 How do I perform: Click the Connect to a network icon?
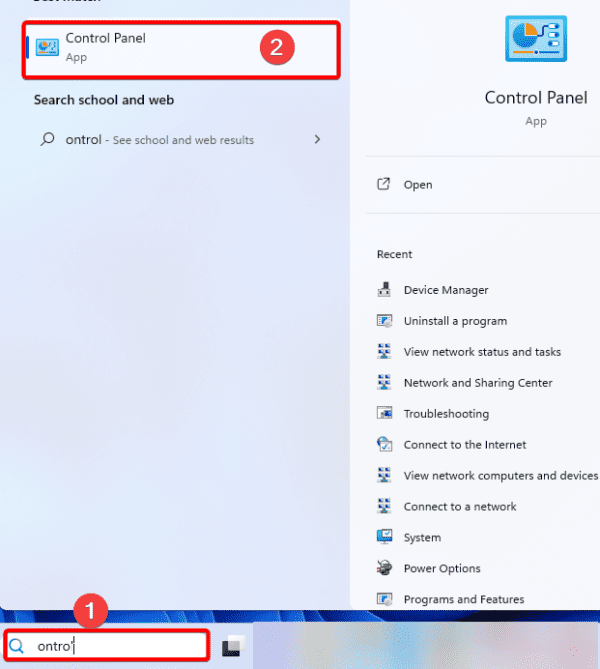[384, 506]
